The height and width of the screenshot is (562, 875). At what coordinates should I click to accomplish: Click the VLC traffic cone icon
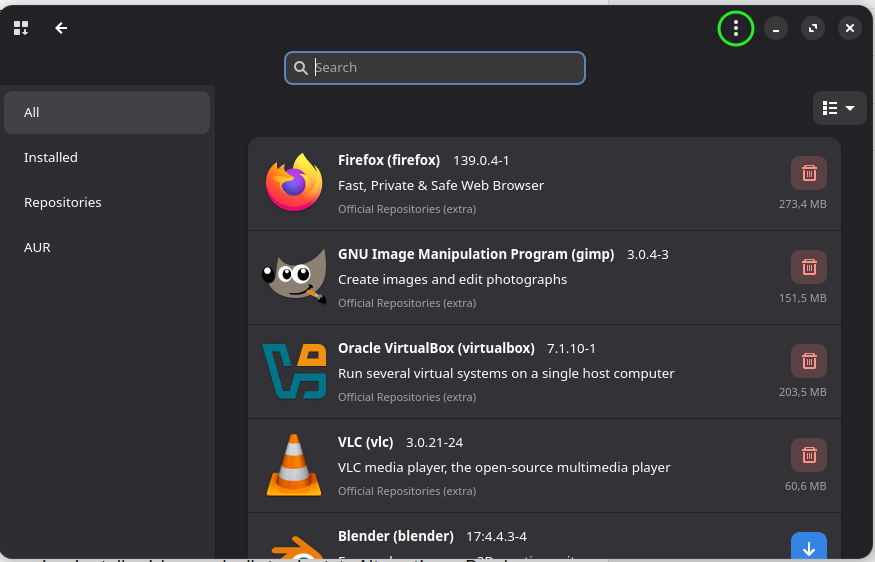click(294, 465)
